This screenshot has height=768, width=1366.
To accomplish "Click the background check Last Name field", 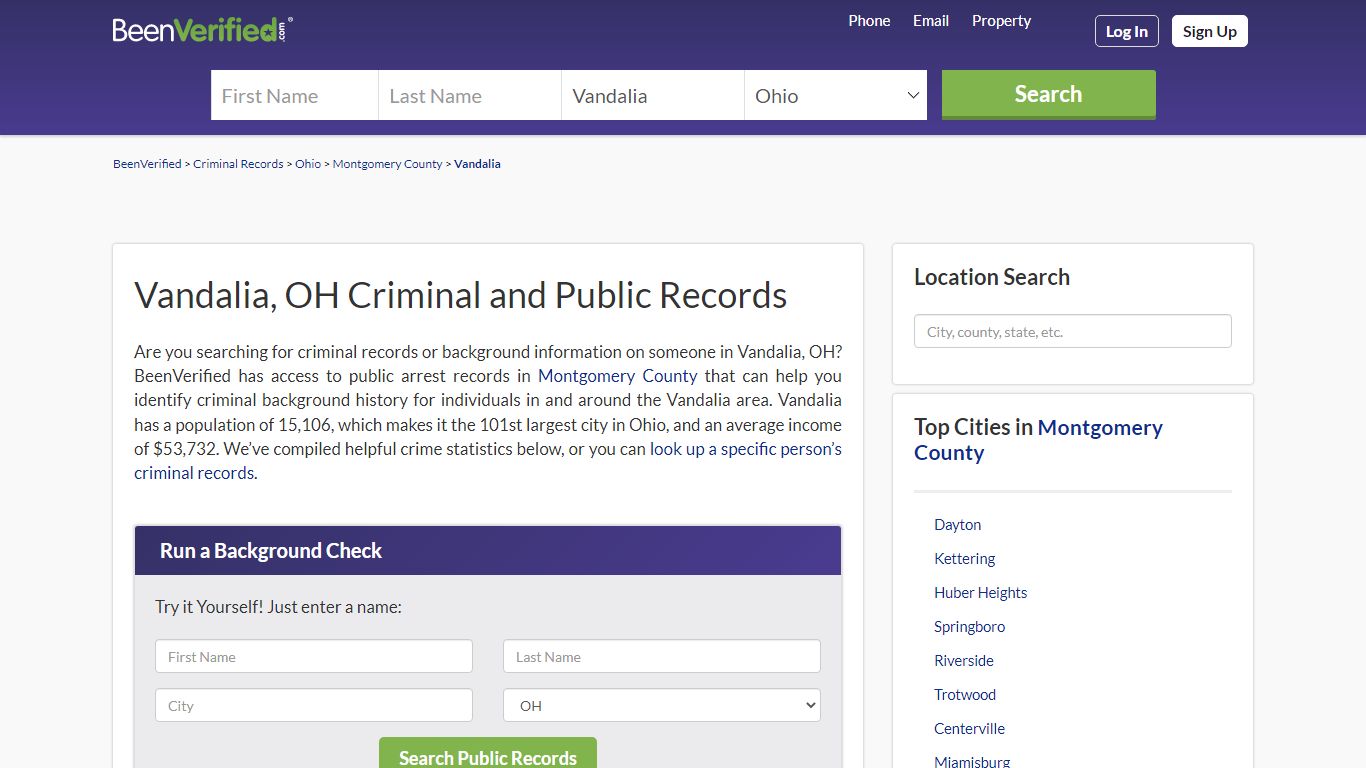I will 662,657.
